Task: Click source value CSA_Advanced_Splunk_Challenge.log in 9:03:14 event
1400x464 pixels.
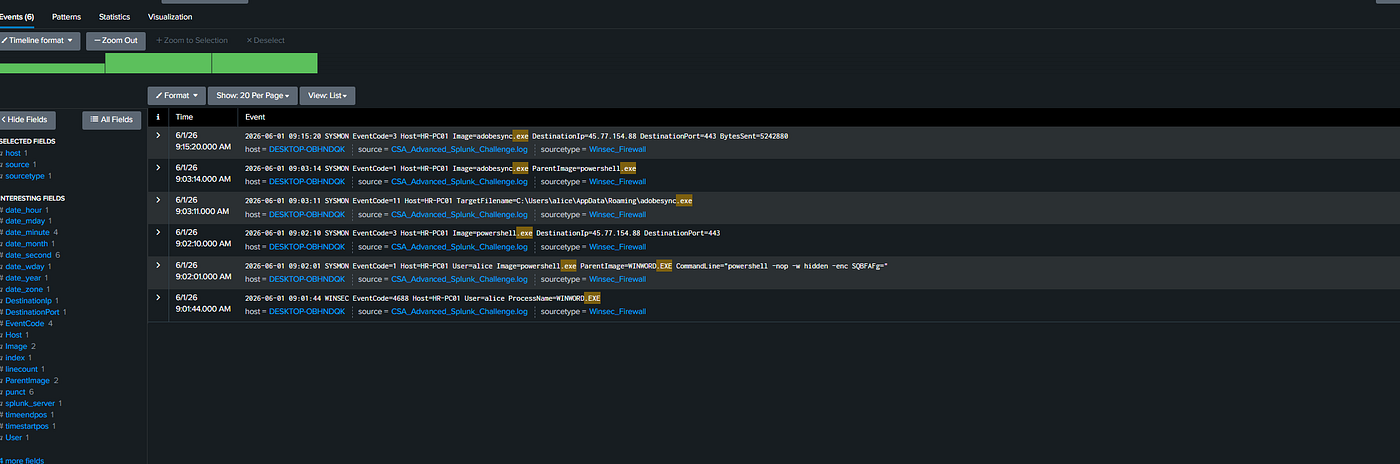Action: [459, 182]
